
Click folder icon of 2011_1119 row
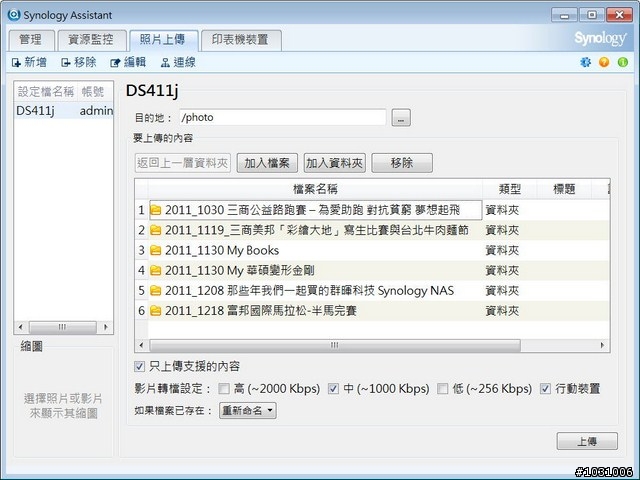[x=156, y=230]
